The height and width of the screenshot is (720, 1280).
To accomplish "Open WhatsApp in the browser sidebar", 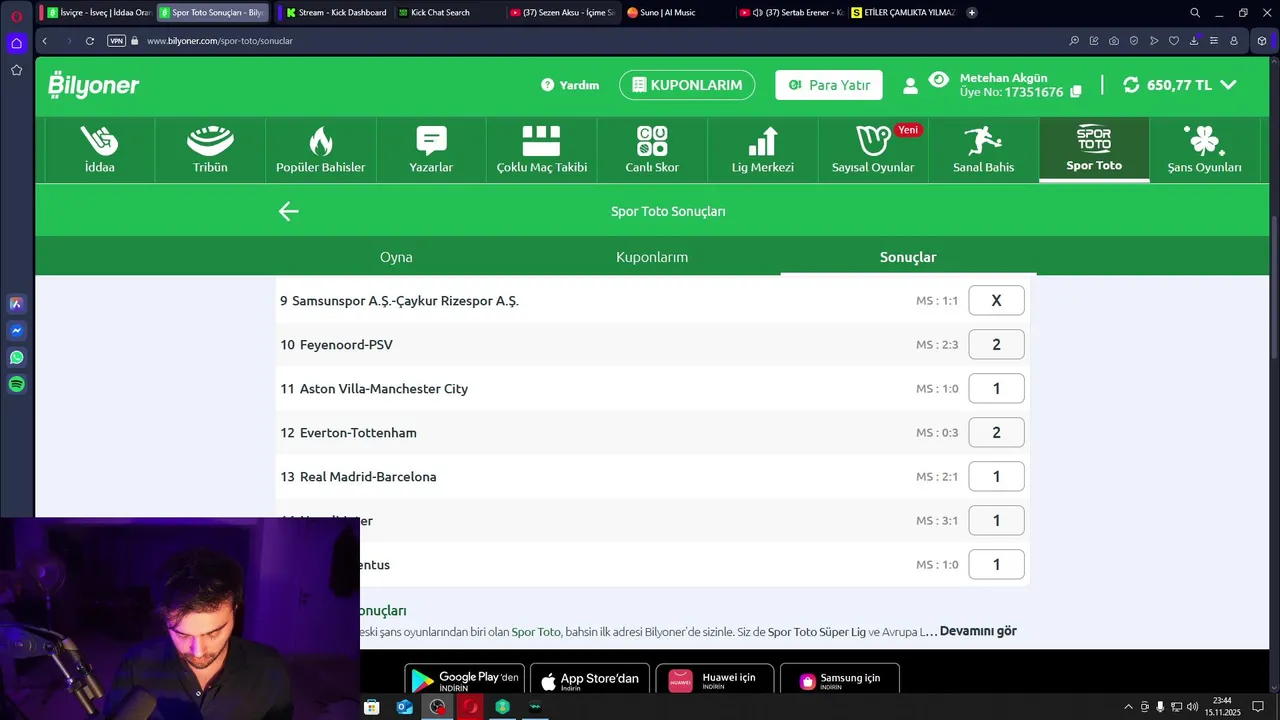I will (x=16, y=357).
